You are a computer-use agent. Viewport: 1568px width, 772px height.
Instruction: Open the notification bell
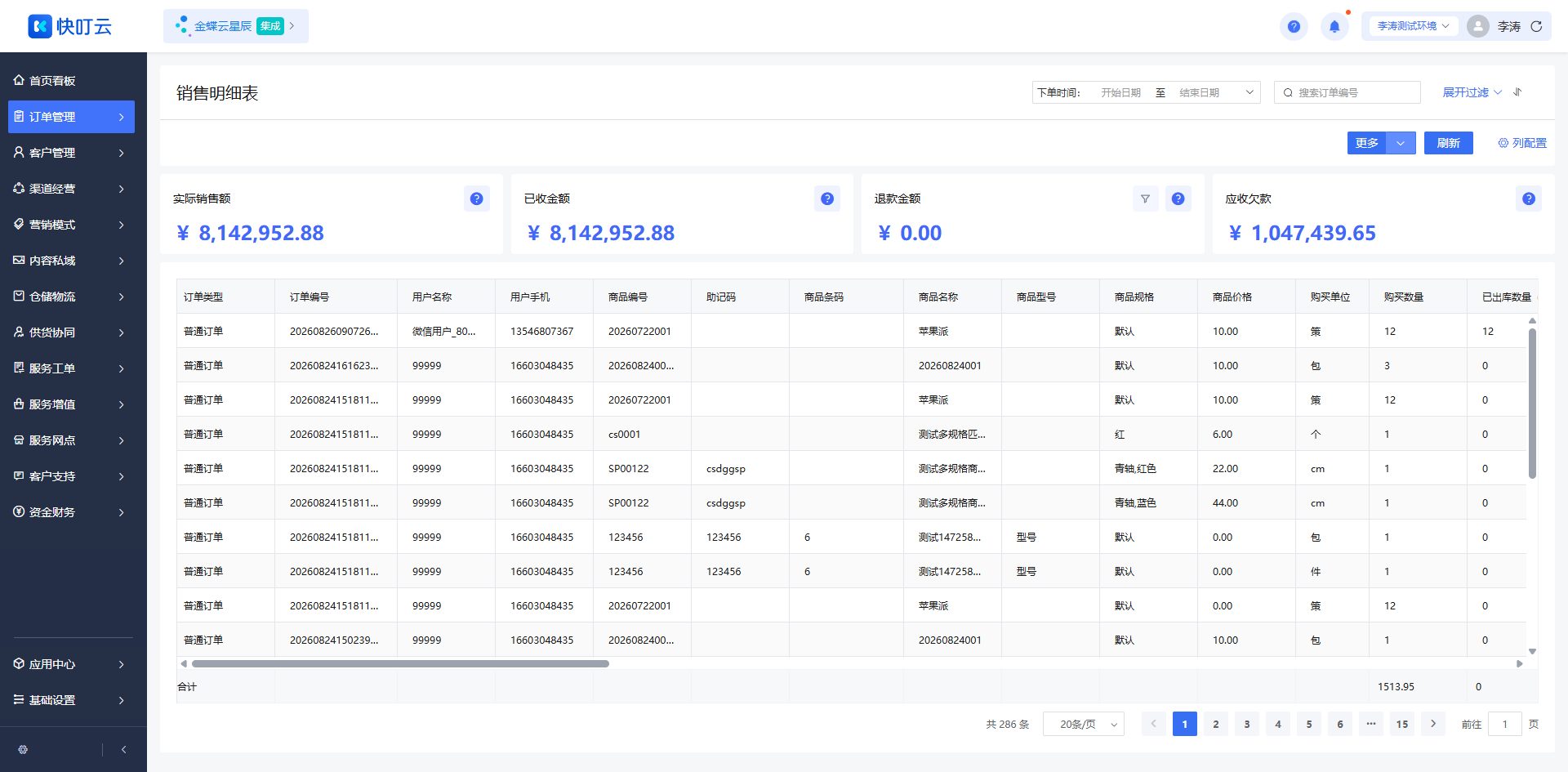click(x=1334, y=26)
